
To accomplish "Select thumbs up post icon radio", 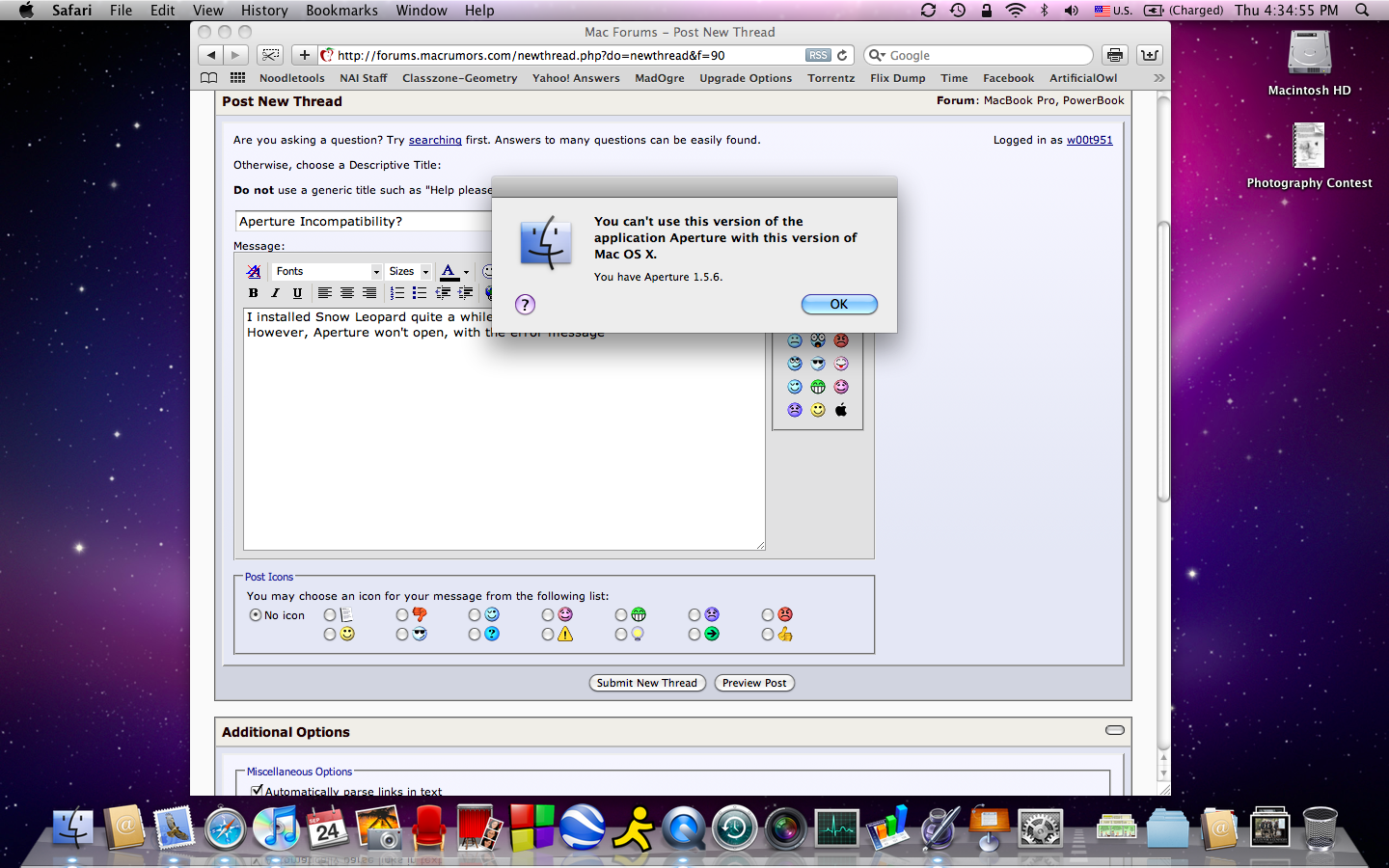I will (x=768, y=635).
